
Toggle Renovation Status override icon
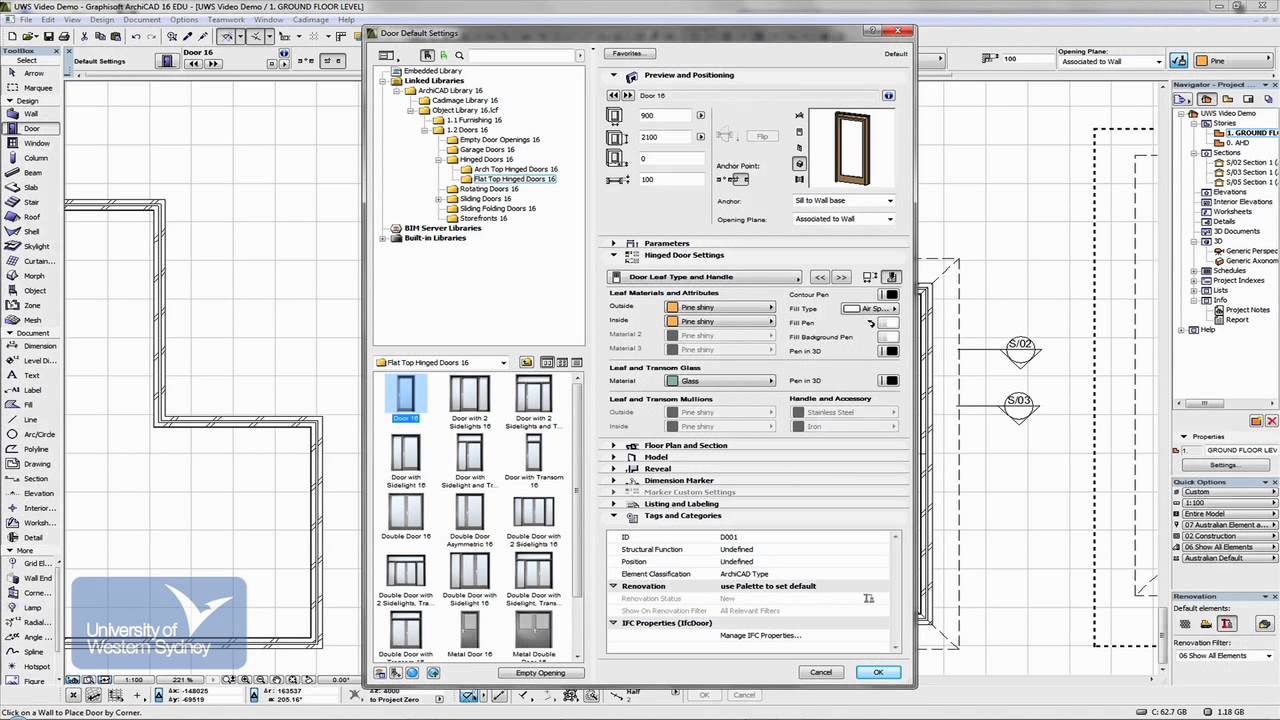868,598
